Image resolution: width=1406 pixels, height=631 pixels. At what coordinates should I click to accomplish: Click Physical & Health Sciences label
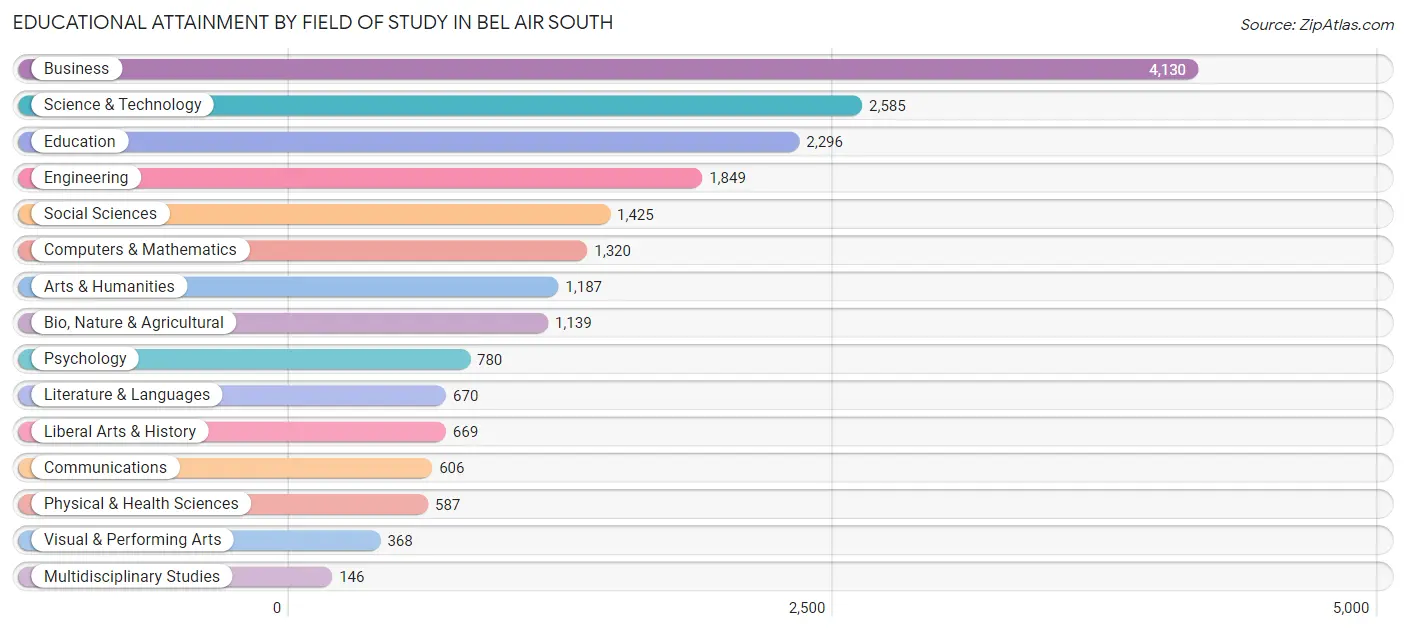coord(141,504)
